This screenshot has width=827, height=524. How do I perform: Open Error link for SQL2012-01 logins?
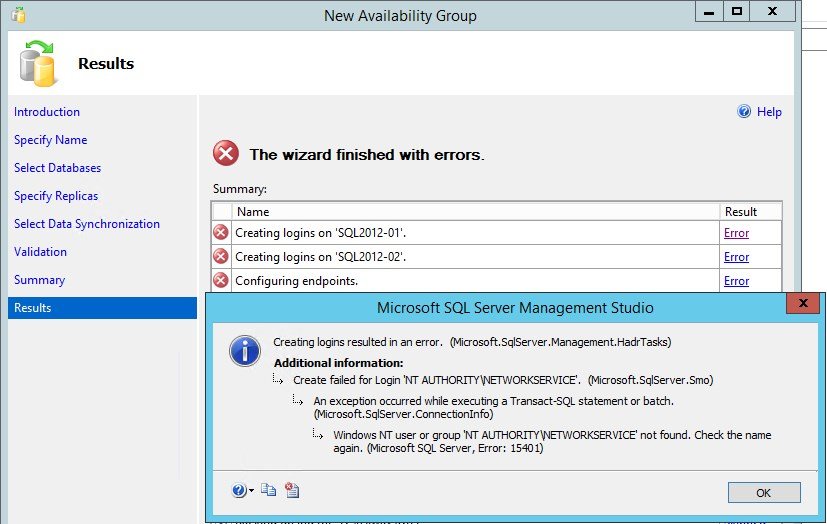736,233
